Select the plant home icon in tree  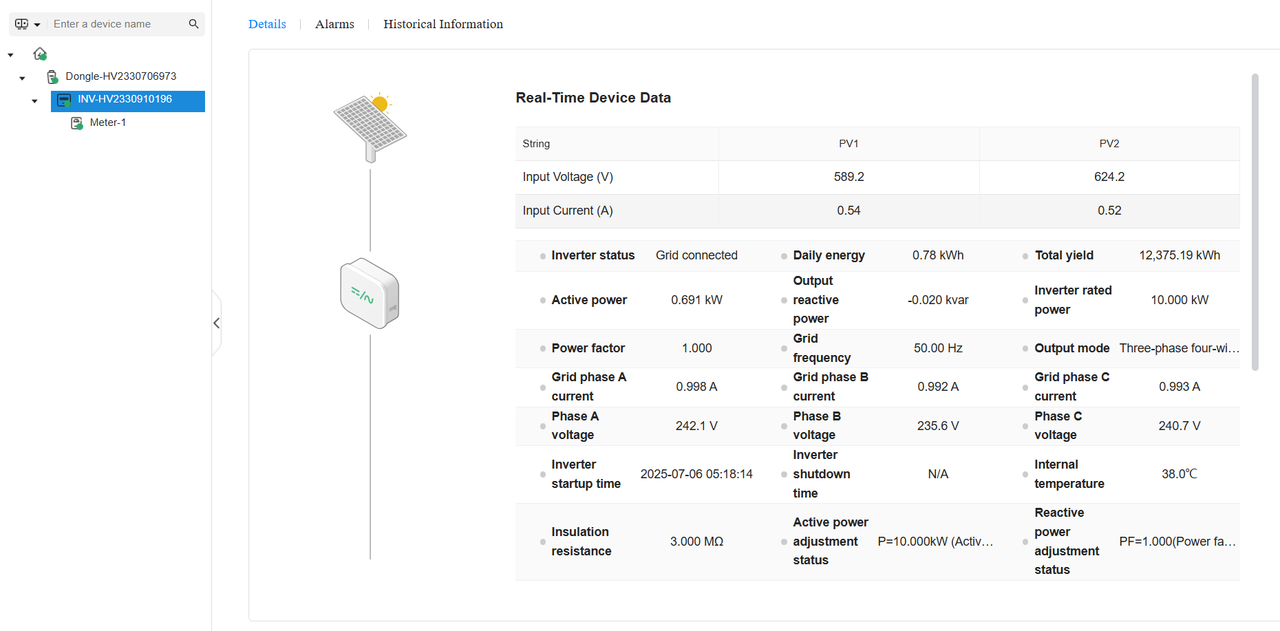(x=40, y=54)
